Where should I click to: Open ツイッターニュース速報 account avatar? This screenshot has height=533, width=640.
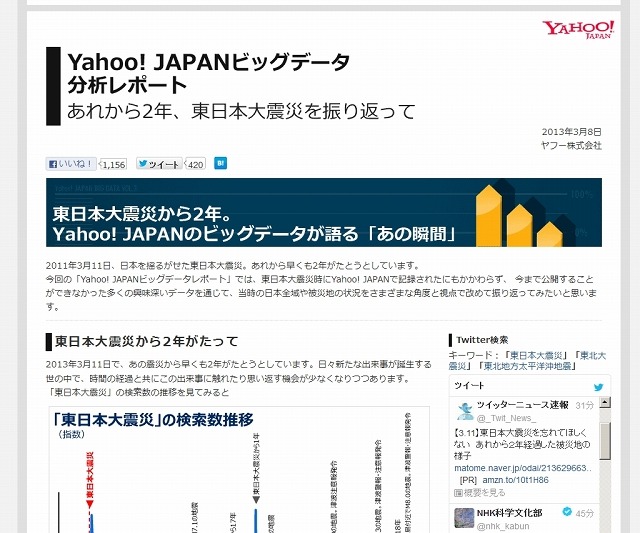pos(464,411)
